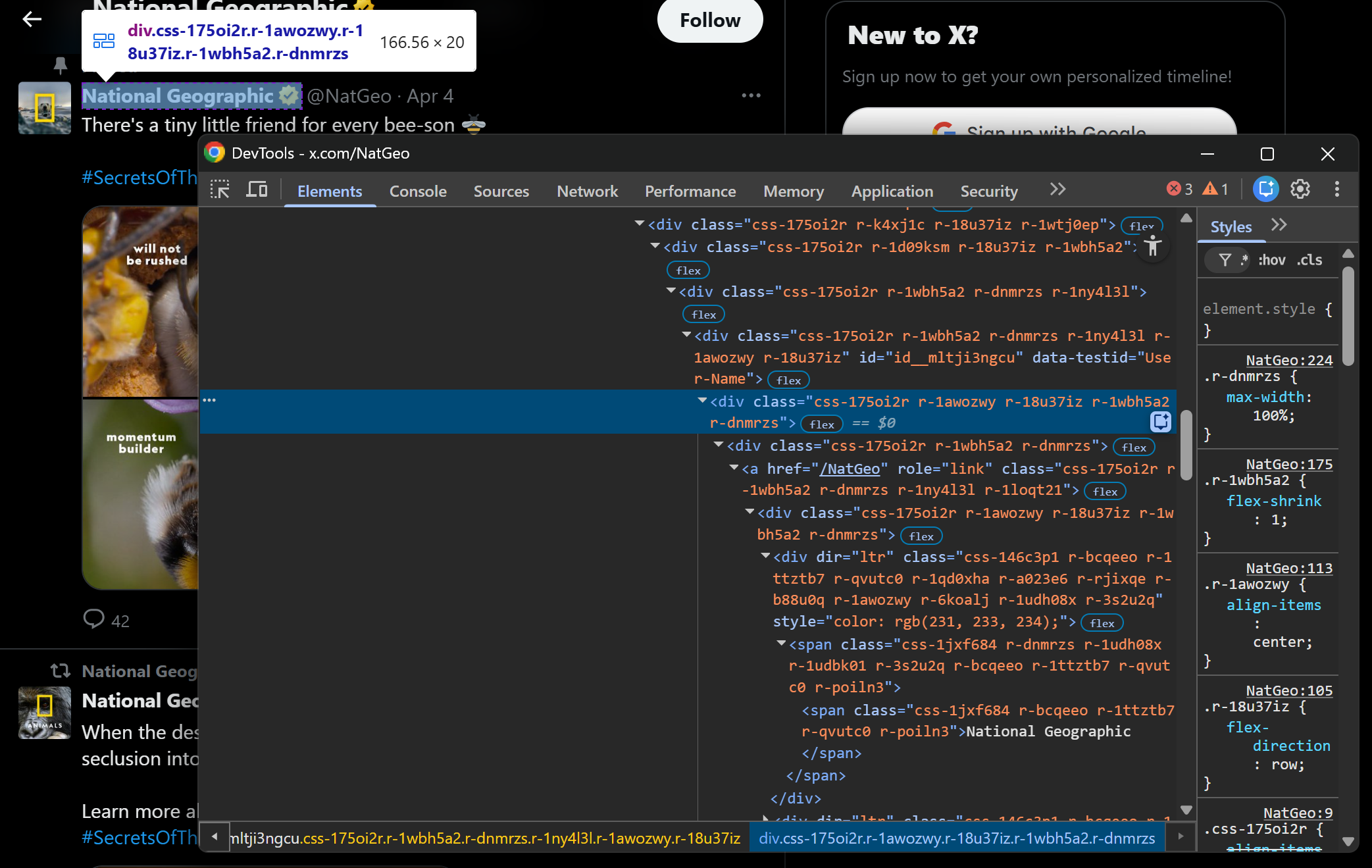Open the Memory tab
The image size is (1372, 868).
pos(794,191)
